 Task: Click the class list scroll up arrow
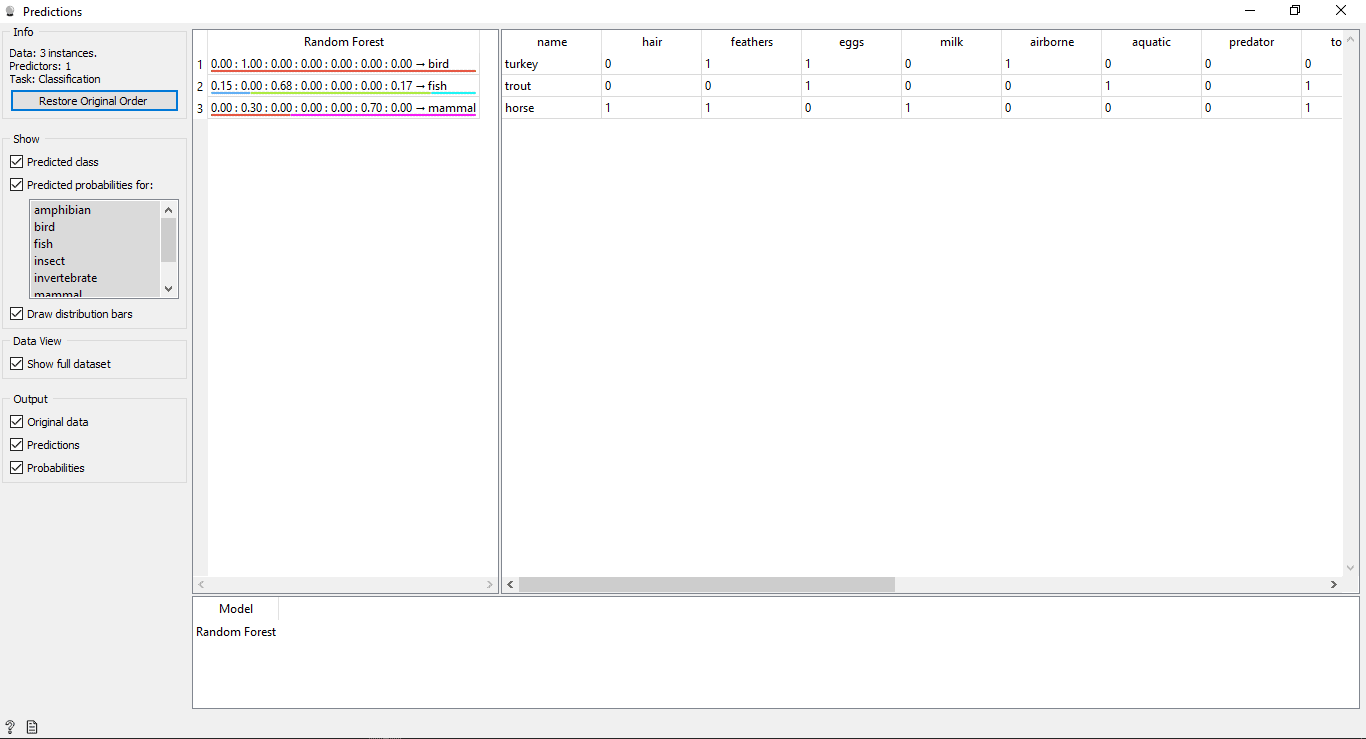pyautogui.click(x=169, y=209)
